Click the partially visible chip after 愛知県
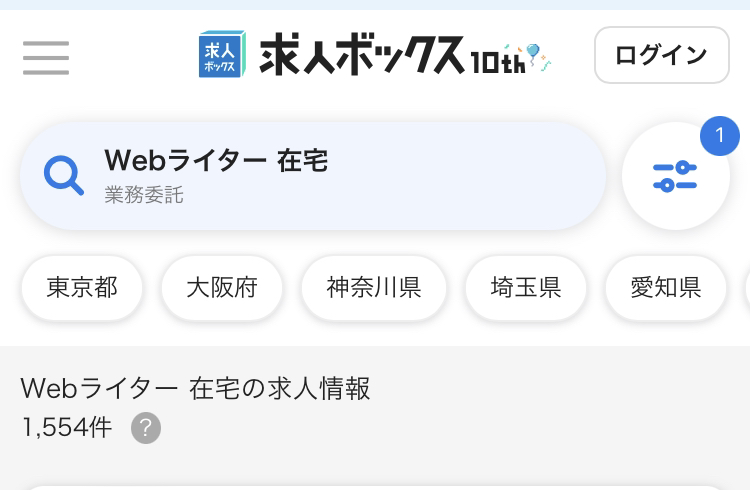The width and height of the screenshot is (750, 490). point(746,288)
